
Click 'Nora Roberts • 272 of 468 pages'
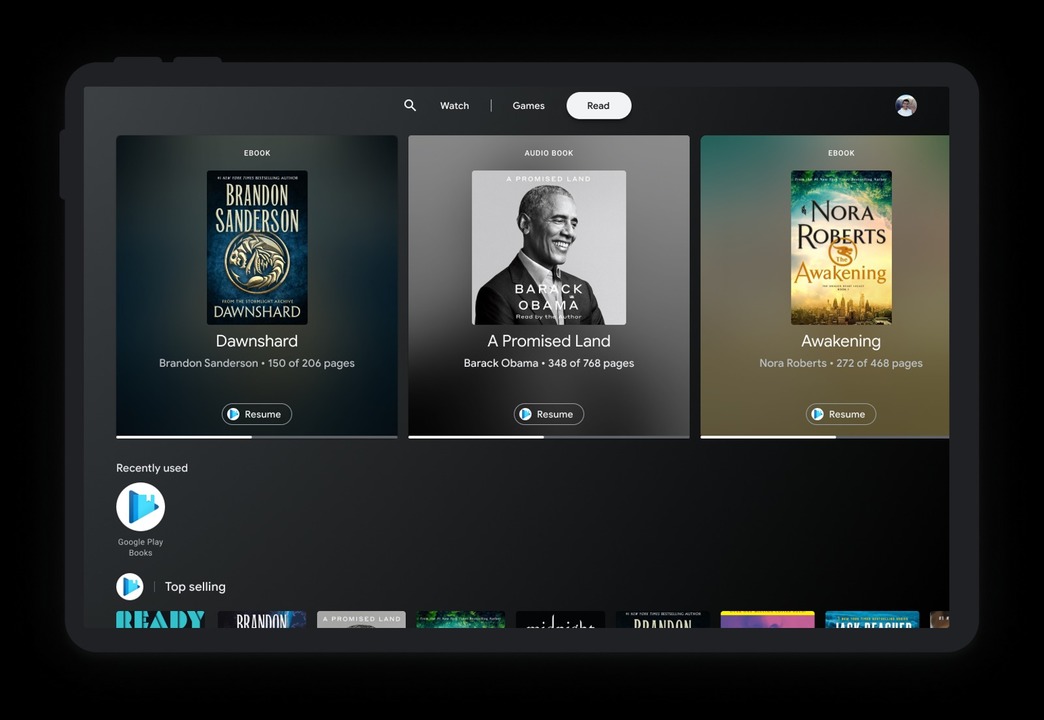click(841, 363)
